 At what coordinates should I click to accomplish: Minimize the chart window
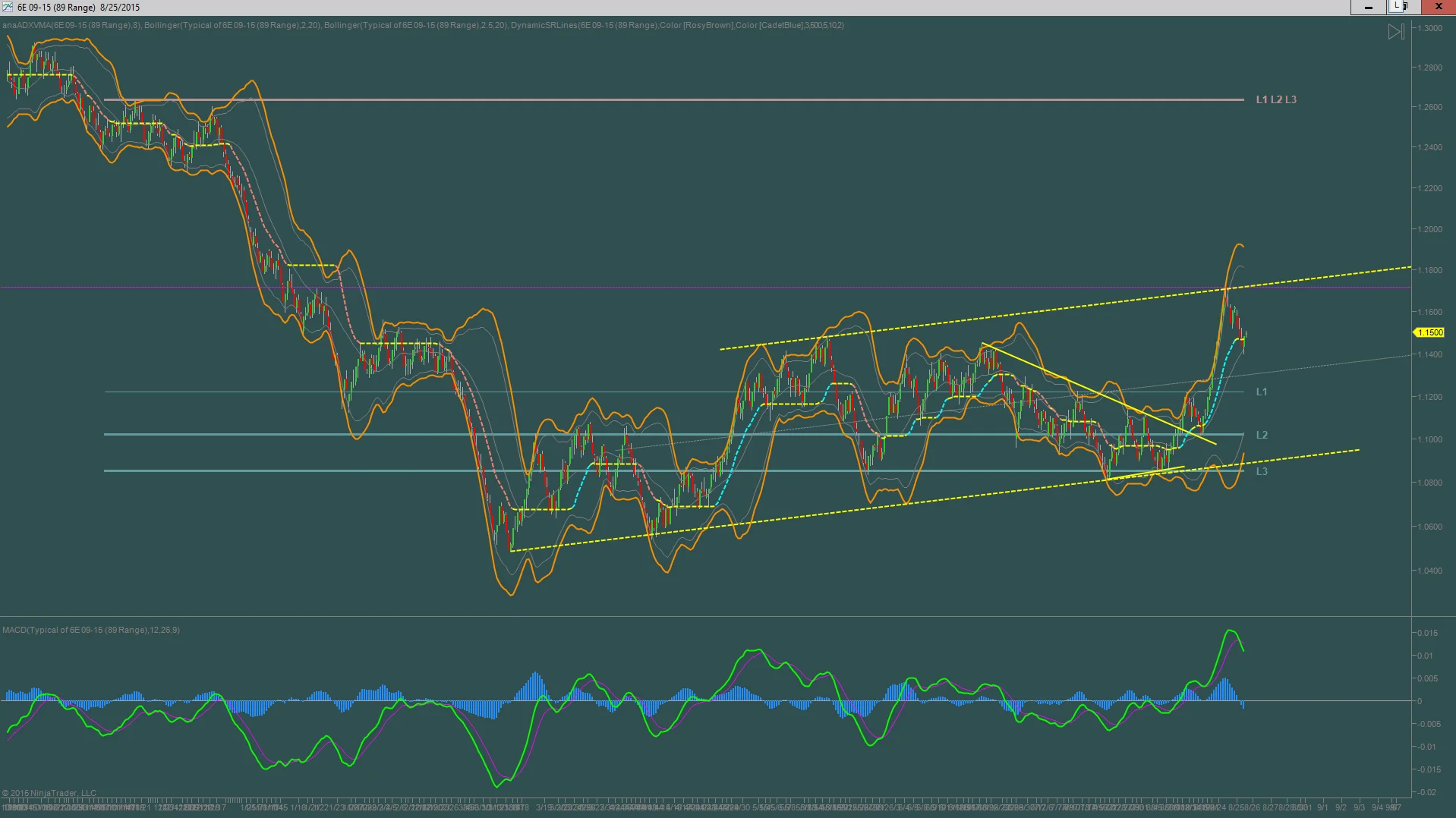click(1369, 7)
